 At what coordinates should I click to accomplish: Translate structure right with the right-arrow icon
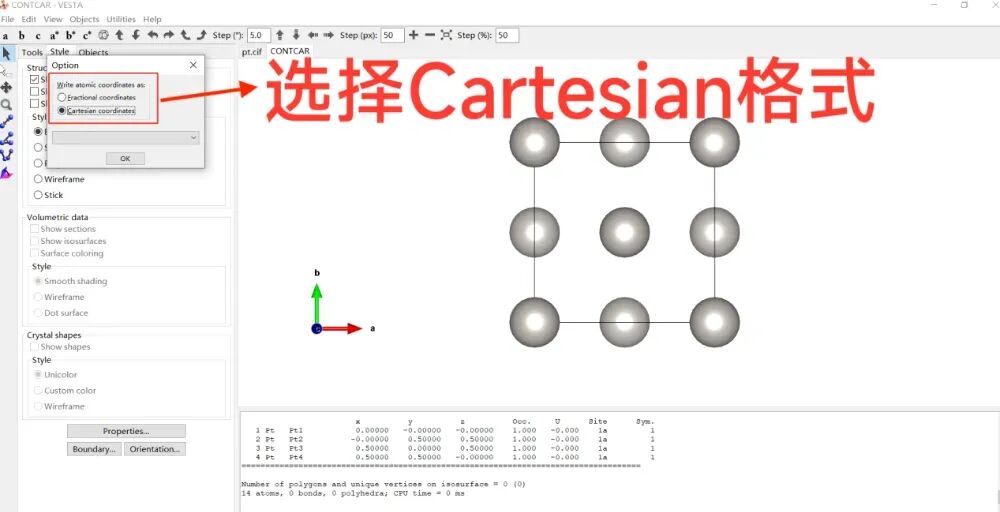(328, 35)
